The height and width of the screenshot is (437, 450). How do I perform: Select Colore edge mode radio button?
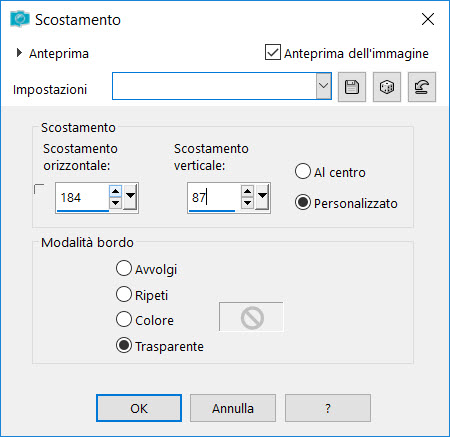pos(124,319)
